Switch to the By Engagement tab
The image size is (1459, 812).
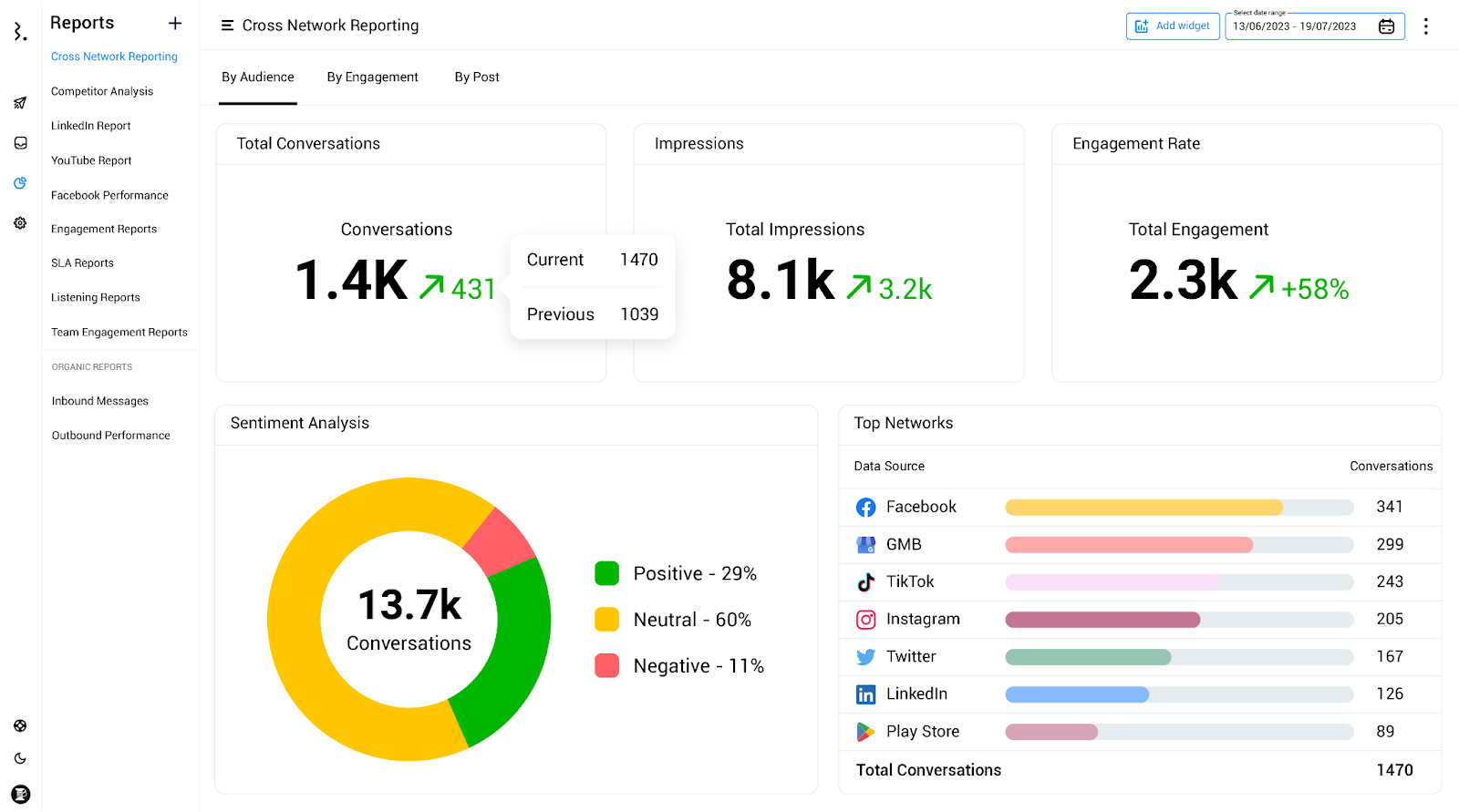click(372, 77)
